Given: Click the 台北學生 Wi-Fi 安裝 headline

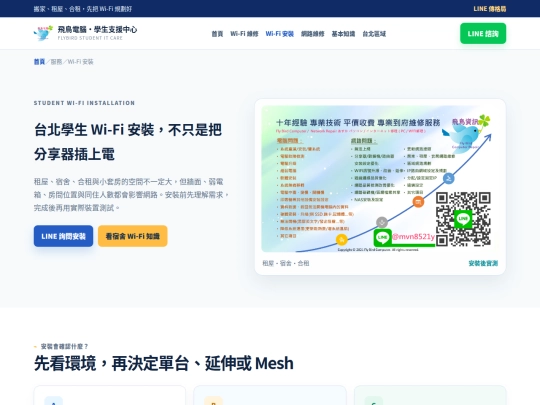Looking at the screenshot, I should coord(127,142).
